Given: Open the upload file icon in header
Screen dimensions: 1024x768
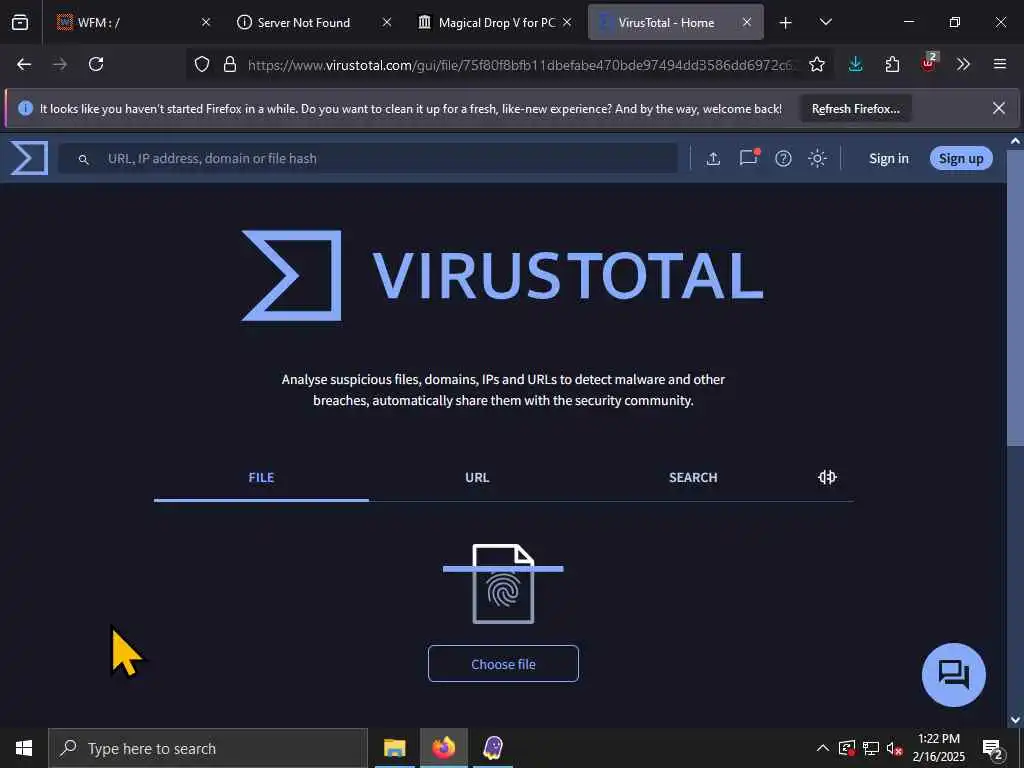Looking at the screenshot, I should tap(713, 159).
